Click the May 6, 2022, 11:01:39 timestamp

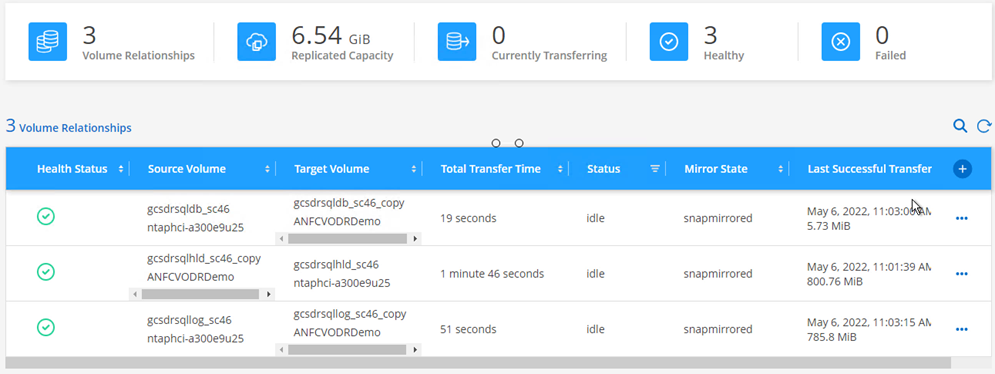point(869,267)
